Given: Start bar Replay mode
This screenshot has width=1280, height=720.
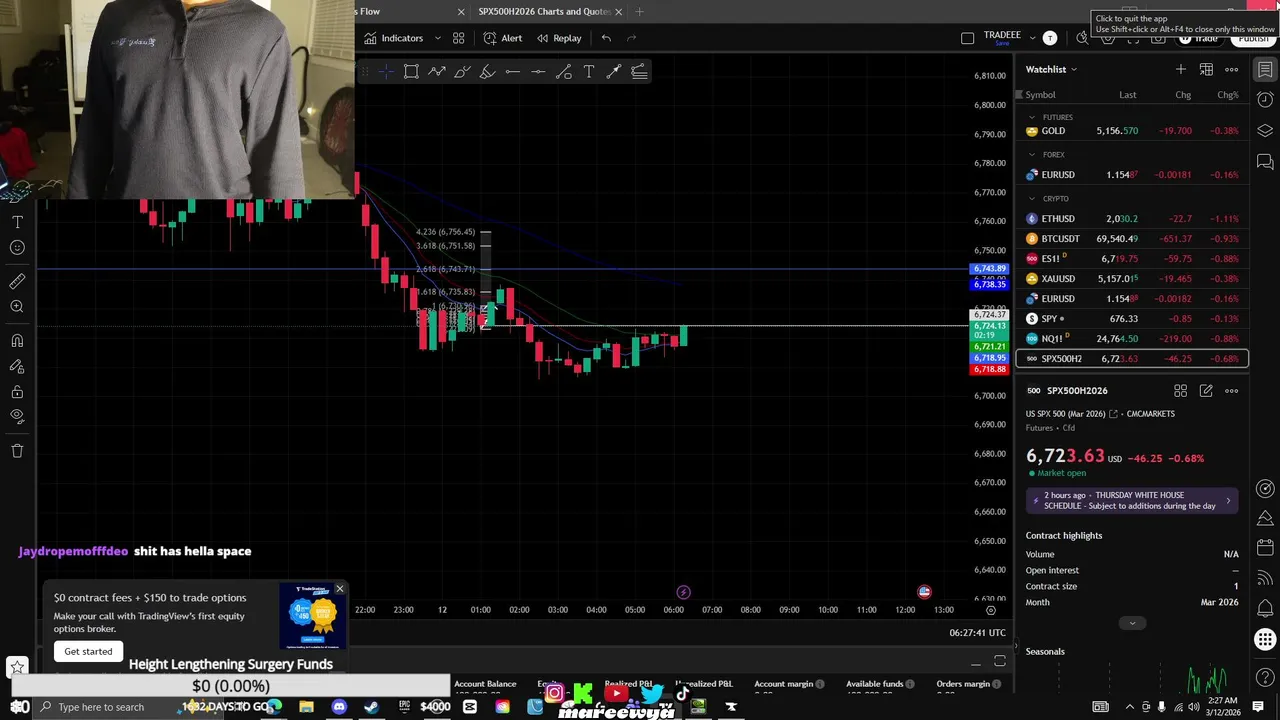Looking at the screenshot, I should click(x=558, y=38).
